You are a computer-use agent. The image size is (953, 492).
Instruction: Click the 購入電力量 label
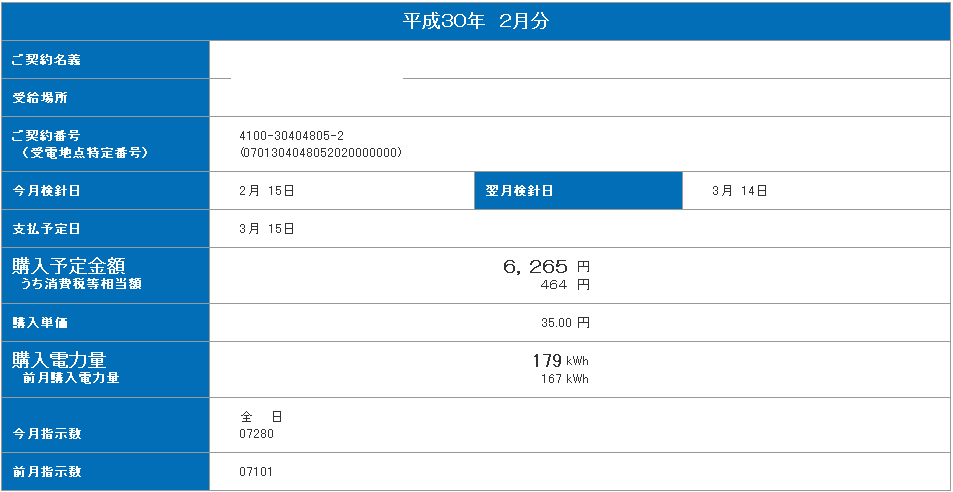pyautogui.click(x=59, y=360)
